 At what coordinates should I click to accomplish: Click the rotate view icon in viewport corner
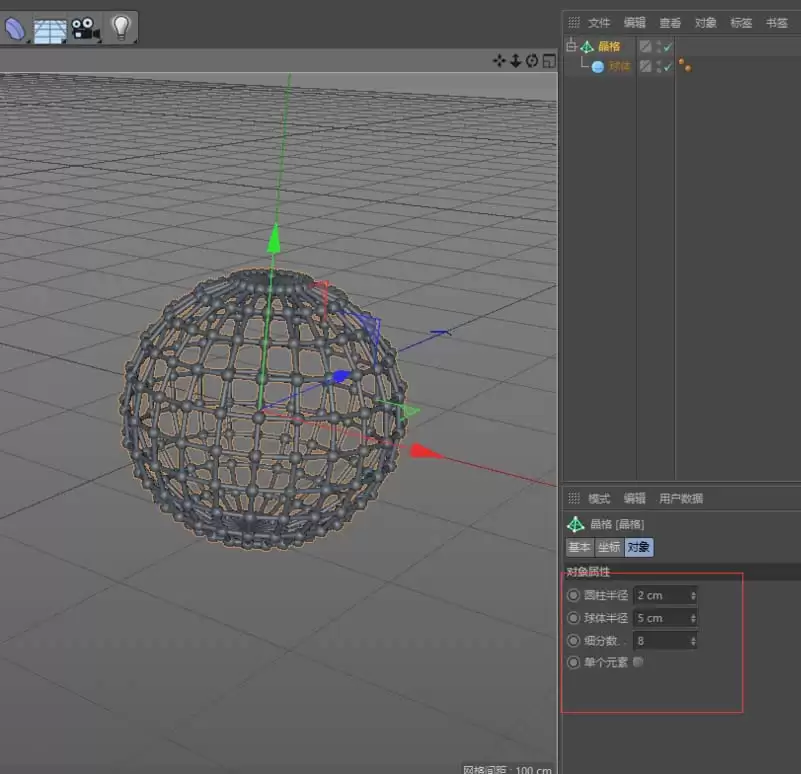(531, 61)
